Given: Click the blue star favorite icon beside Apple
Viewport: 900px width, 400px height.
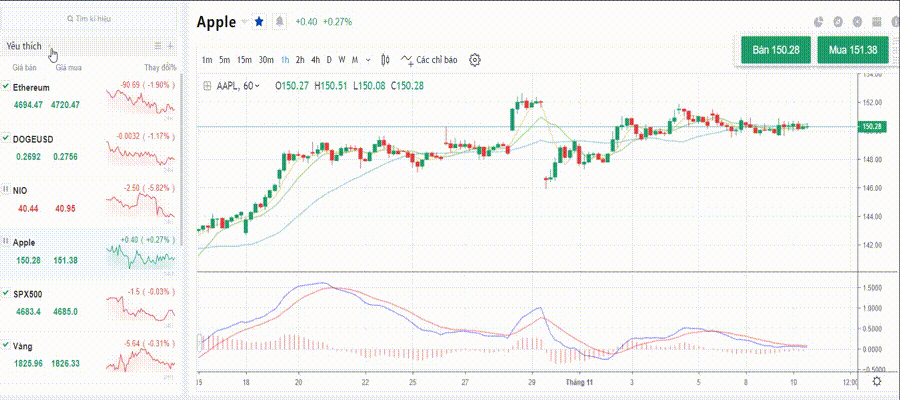Looking at the screenshot, I should [x=259, y=21].
